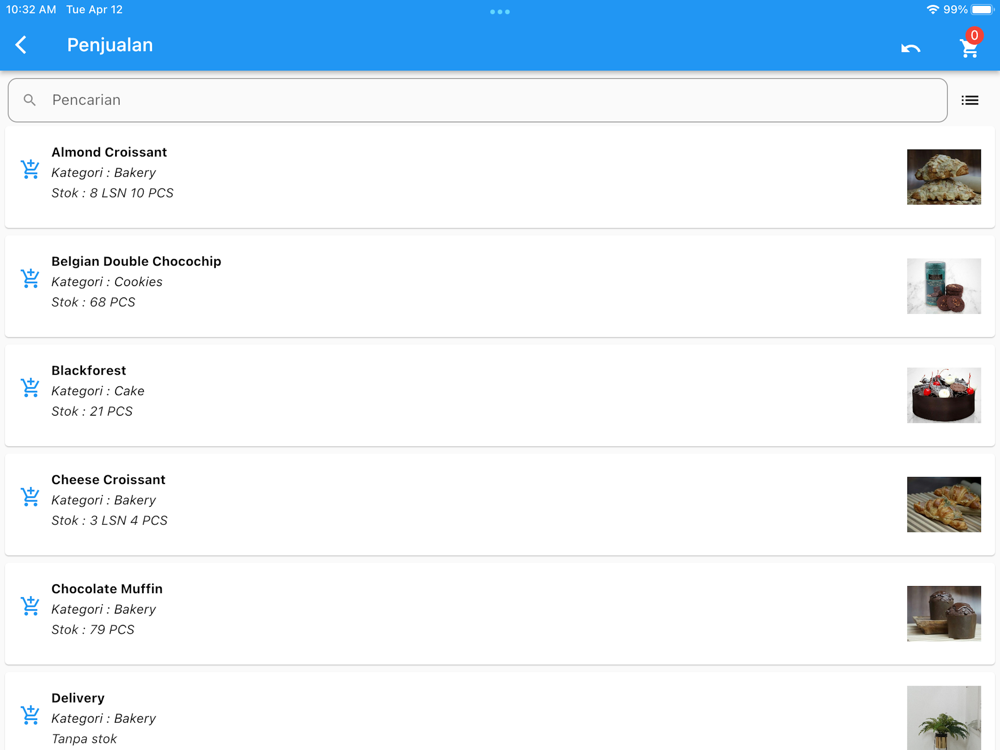Screen dimensions: 1000x750
Task: Open the Delivery plant thumbnail
Action: 944,717
